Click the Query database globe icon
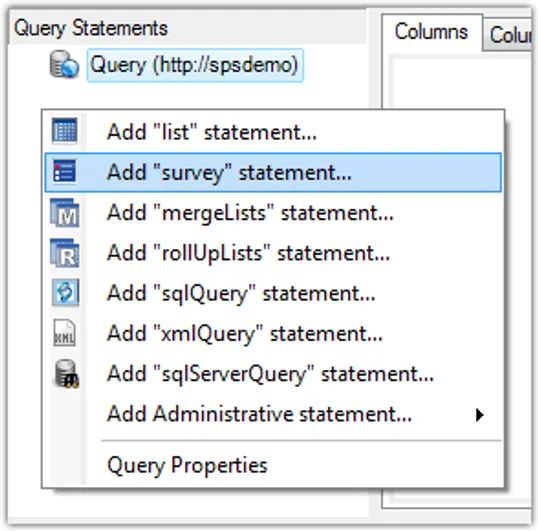 [x=64, y=64]
